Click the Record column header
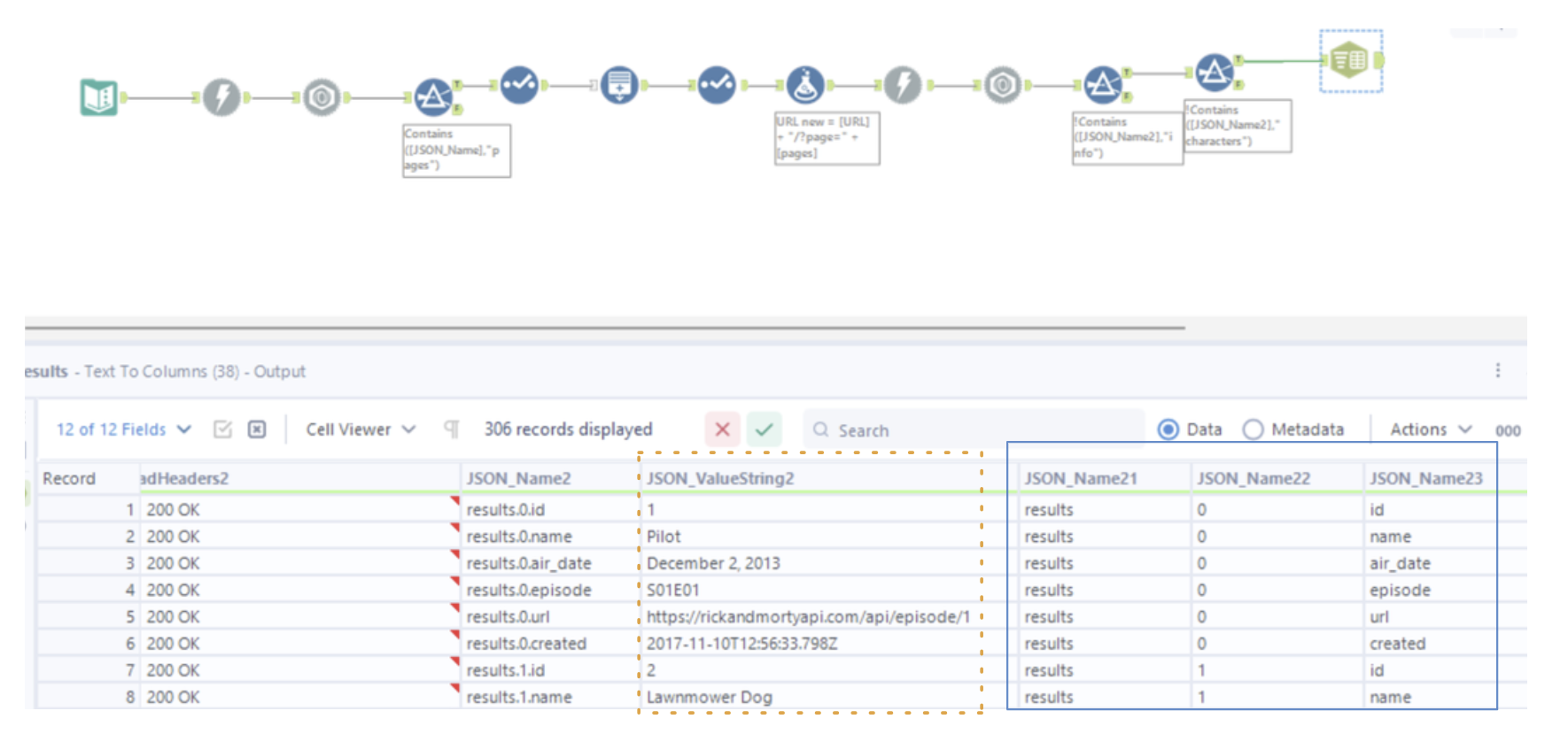This screenshot has height=742, width=1568. [x=88, y=478]
